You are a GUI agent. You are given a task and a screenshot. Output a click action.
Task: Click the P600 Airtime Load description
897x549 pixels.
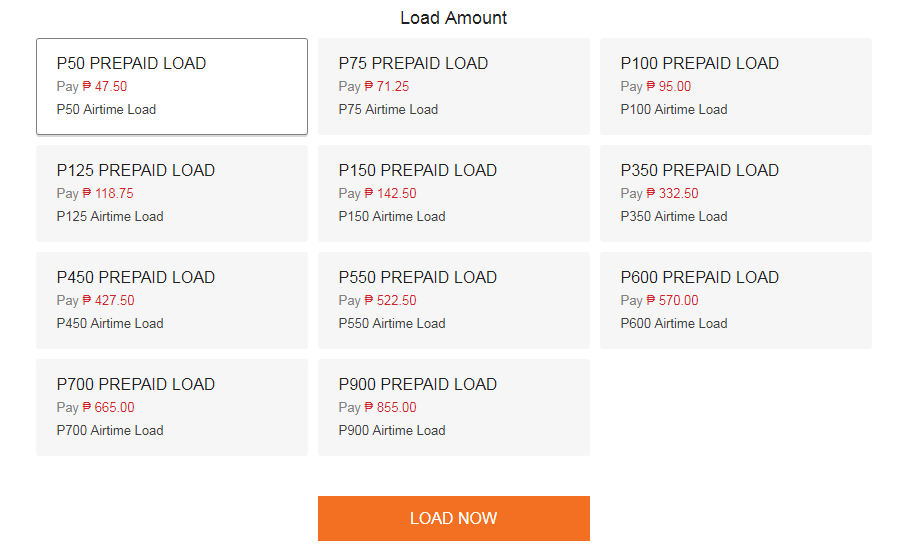tap(674, 323)
